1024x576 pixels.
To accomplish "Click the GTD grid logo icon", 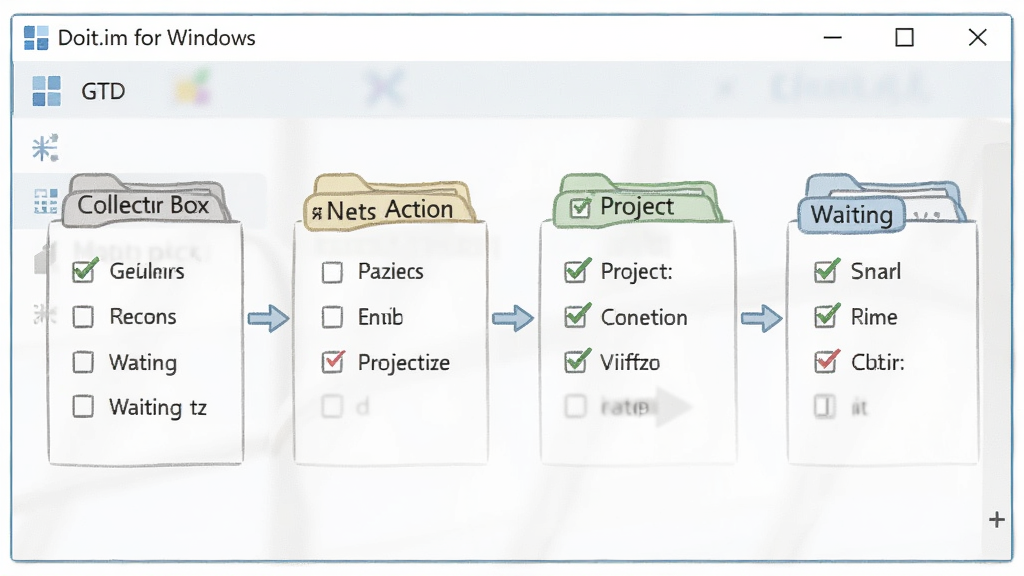I will 46,91.
